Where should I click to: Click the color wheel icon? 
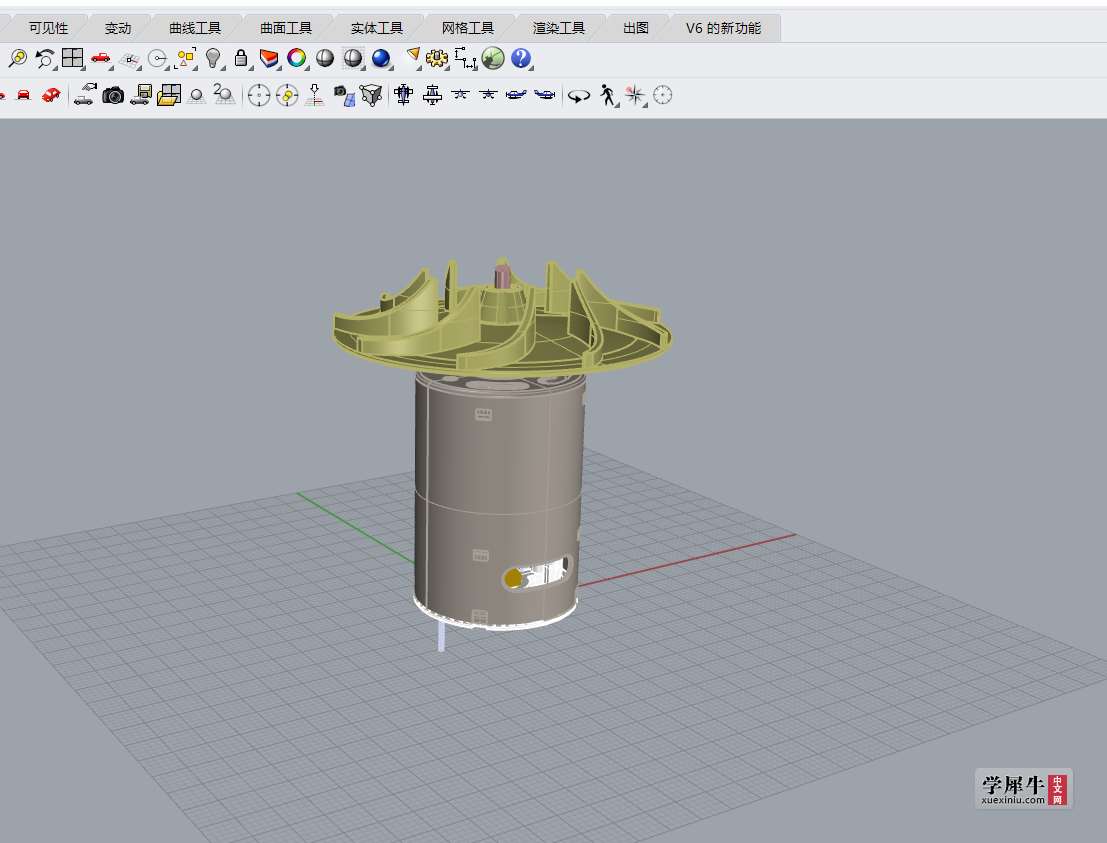297,59
